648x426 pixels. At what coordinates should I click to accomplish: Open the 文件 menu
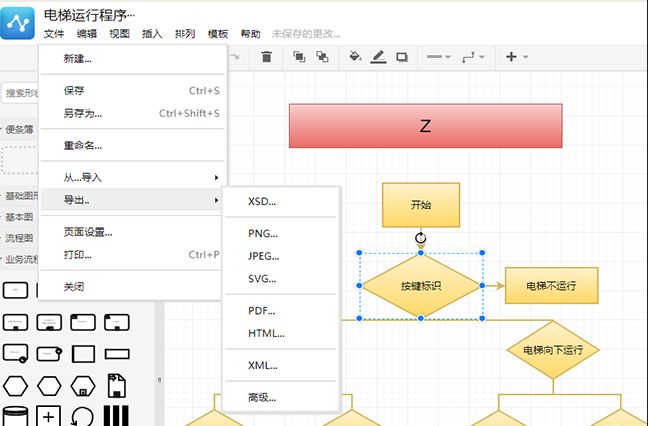54,34
